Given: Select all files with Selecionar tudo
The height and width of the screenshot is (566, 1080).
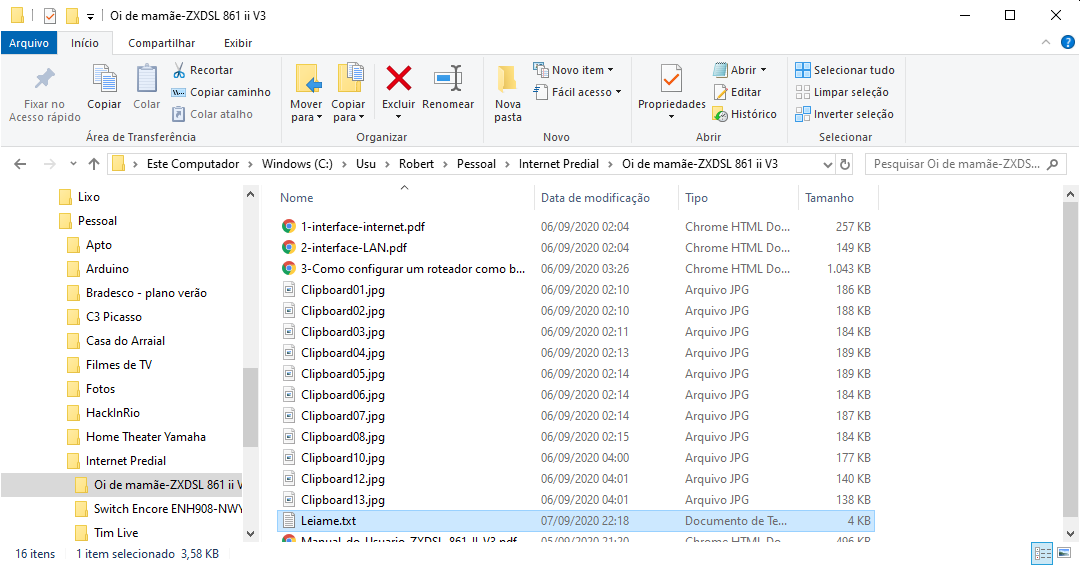Looking at the screenshot, I should (845, 70).
